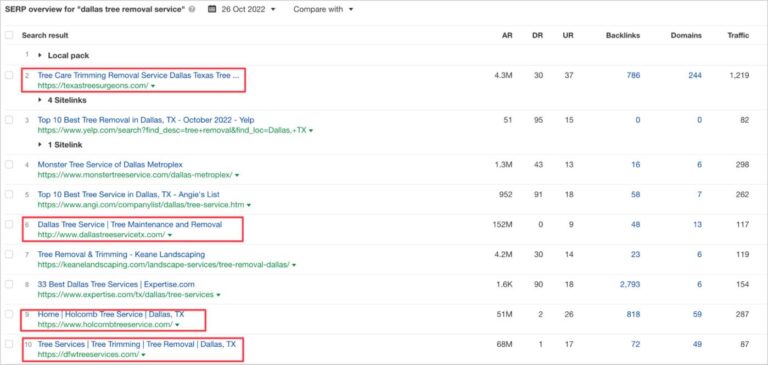Check the box for Angie's List result

click(9, 195)
